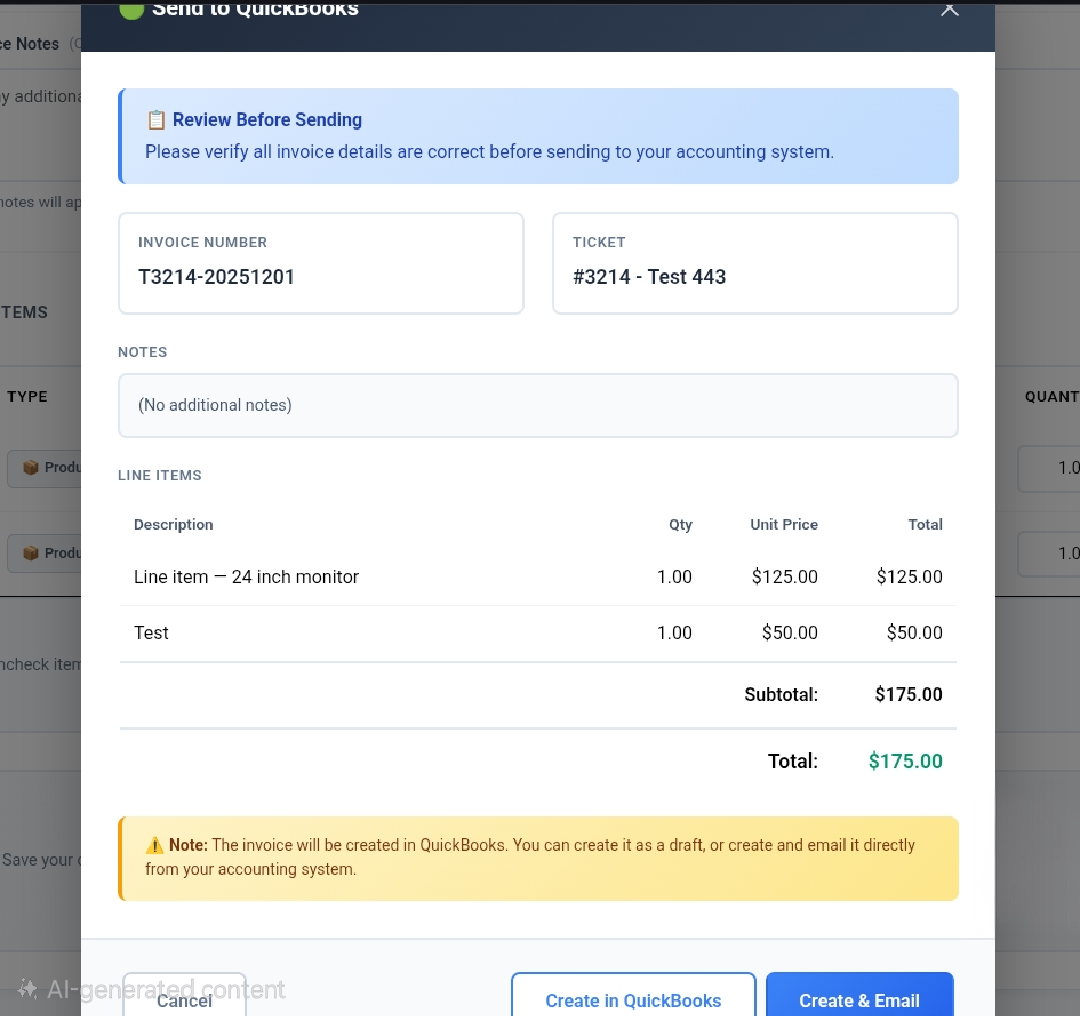Click the first quantity input showing 1.0
The image size is (1080, 1016).
tap(1066, 468)
